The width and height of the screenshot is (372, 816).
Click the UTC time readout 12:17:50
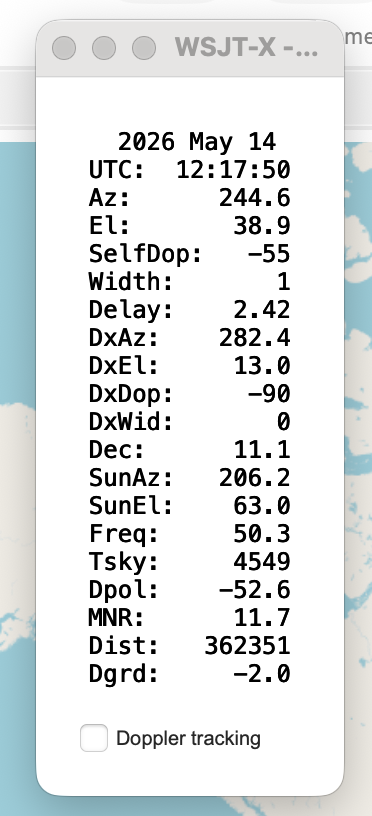tap(233, 170)
